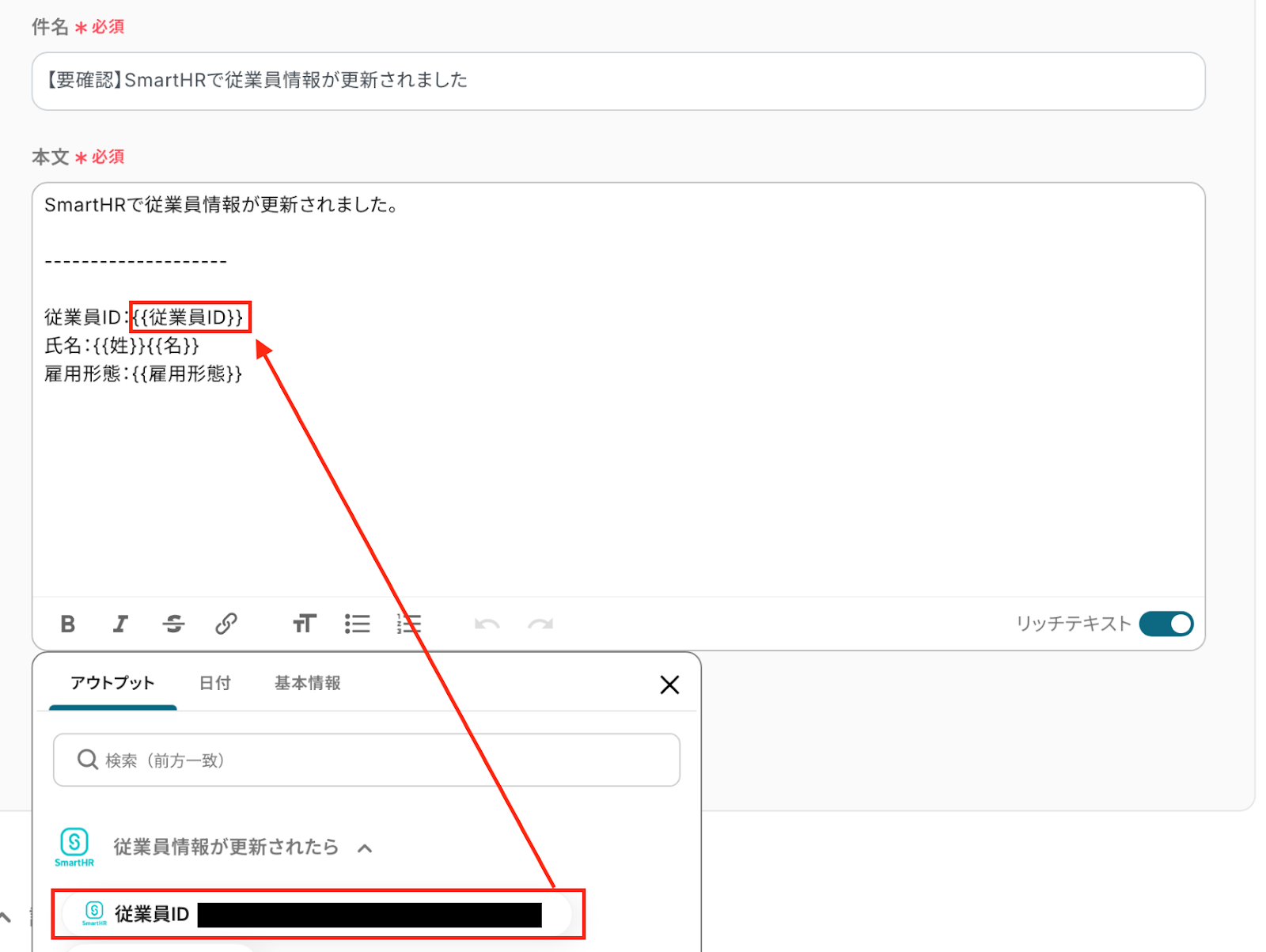Click the リッチテキスト label
This screenshot has width=1266, height=952.
[1073, 624]
